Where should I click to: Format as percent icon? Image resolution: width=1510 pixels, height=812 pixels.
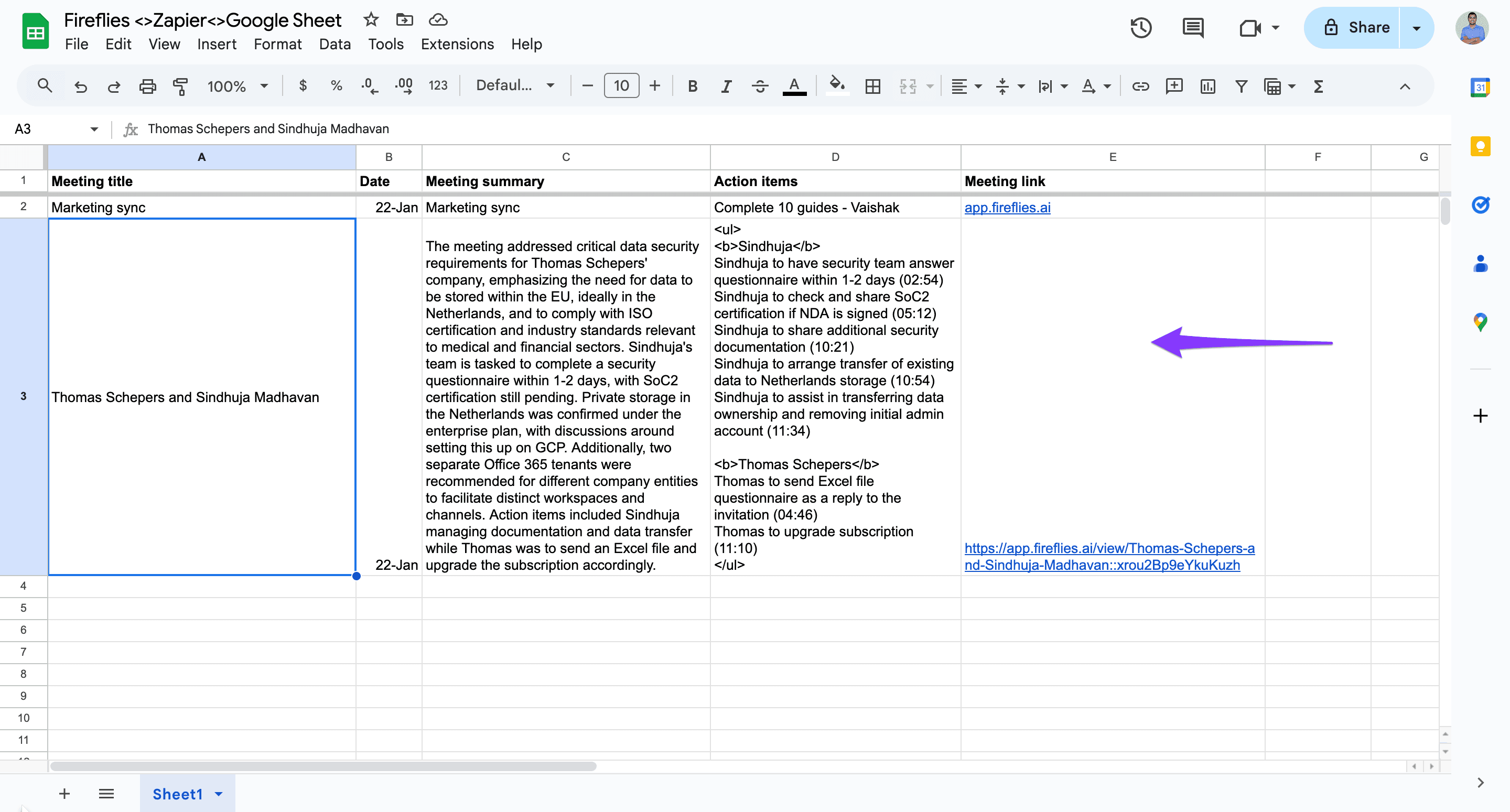coord(336,86)
